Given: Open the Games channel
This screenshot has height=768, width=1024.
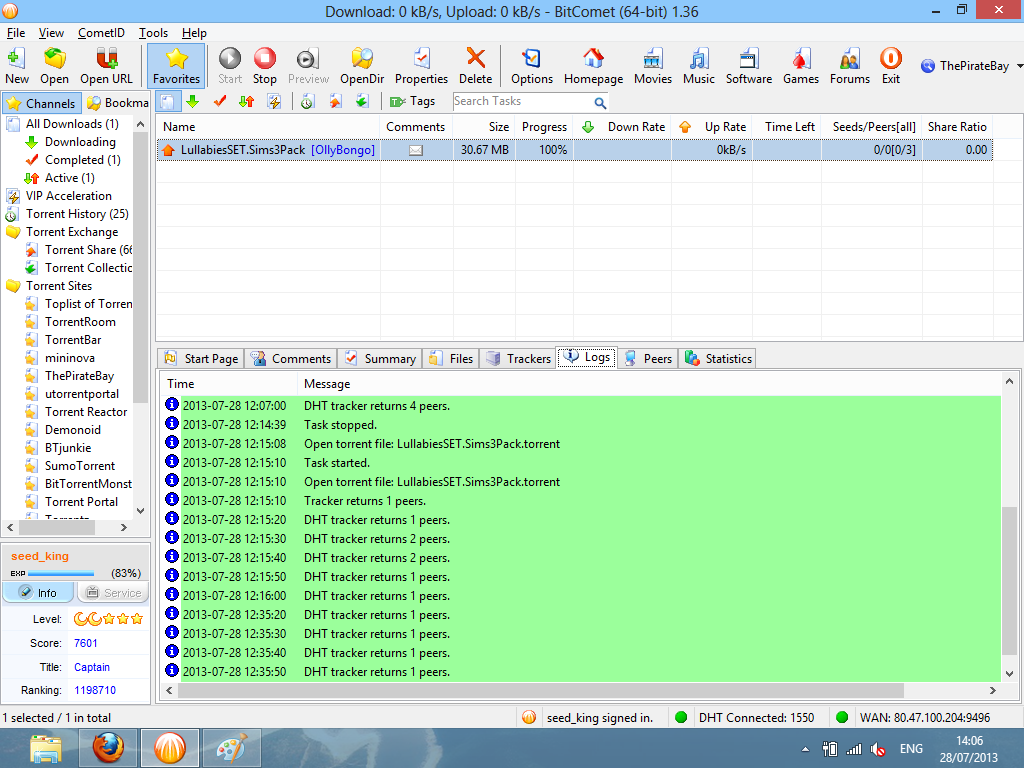Looking at the screenshot, I should (x=800, y=63).
